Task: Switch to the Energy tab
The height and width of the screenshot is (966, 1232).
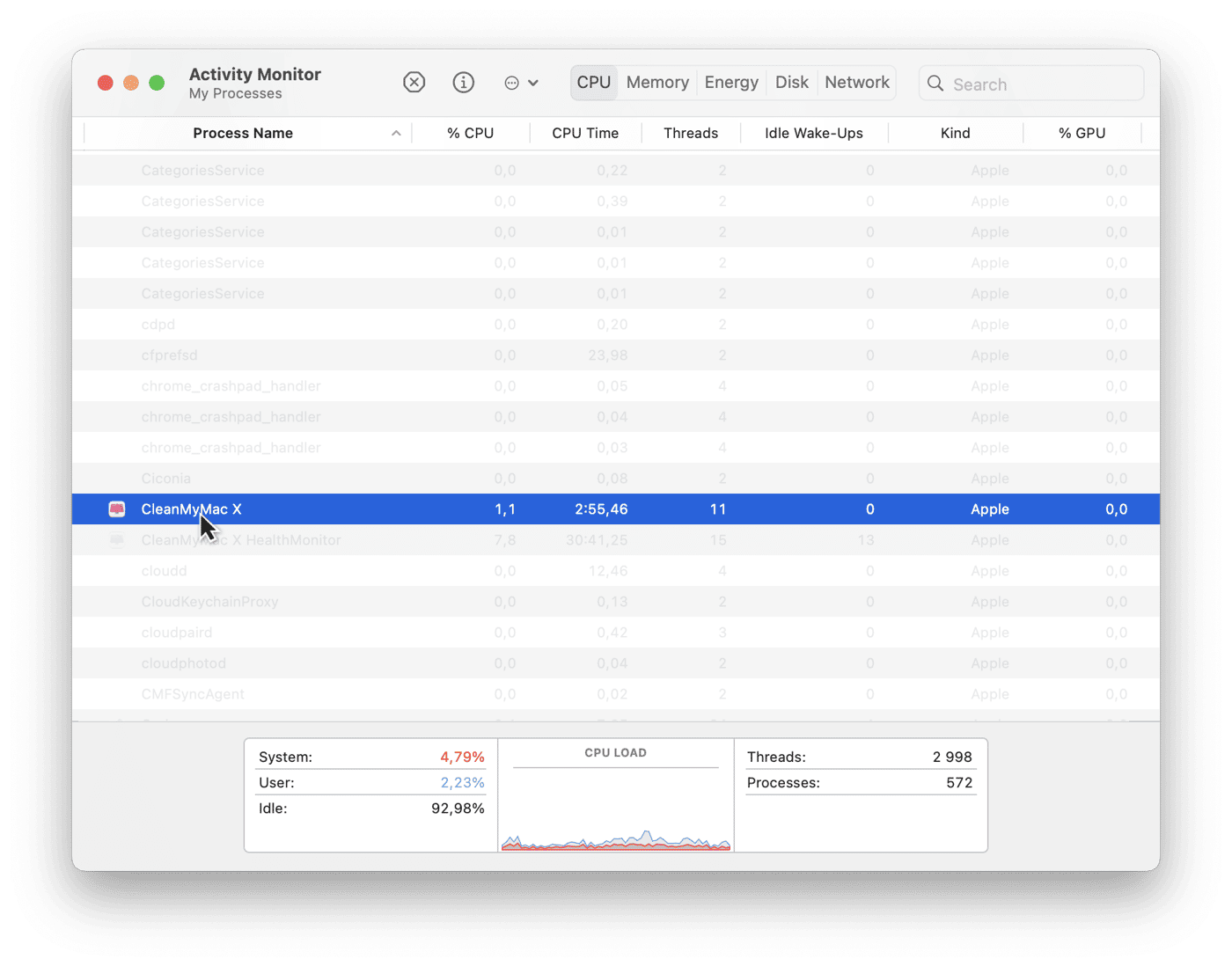Action: click(x=731, y=83)
